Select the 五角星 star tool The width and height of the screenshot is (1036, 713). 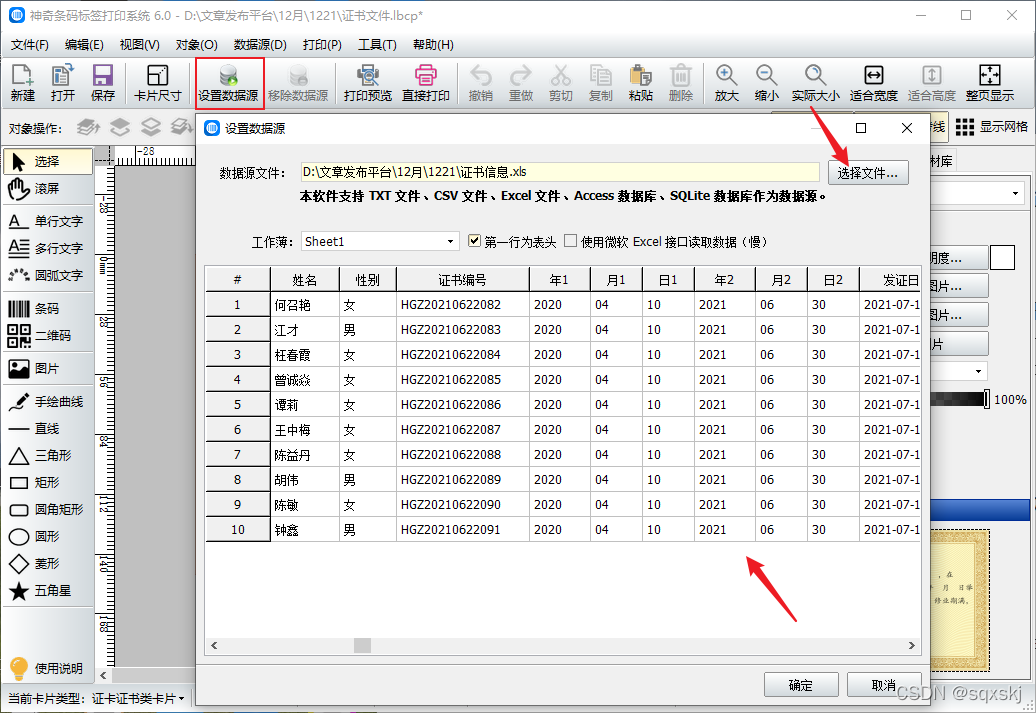click(x=48, y=591)
